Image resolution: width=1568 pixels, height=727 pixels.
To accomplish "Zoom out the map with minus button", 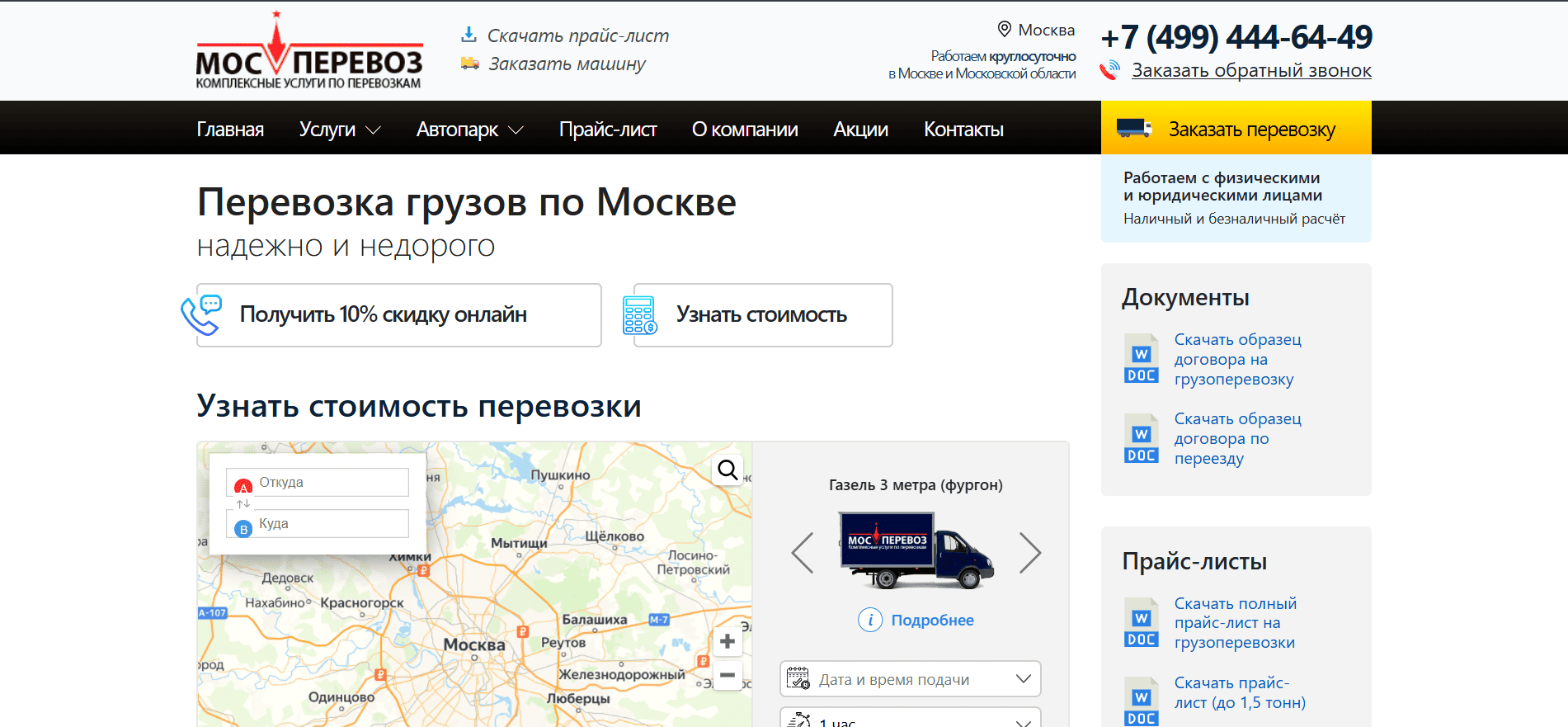I will [727, 675].
